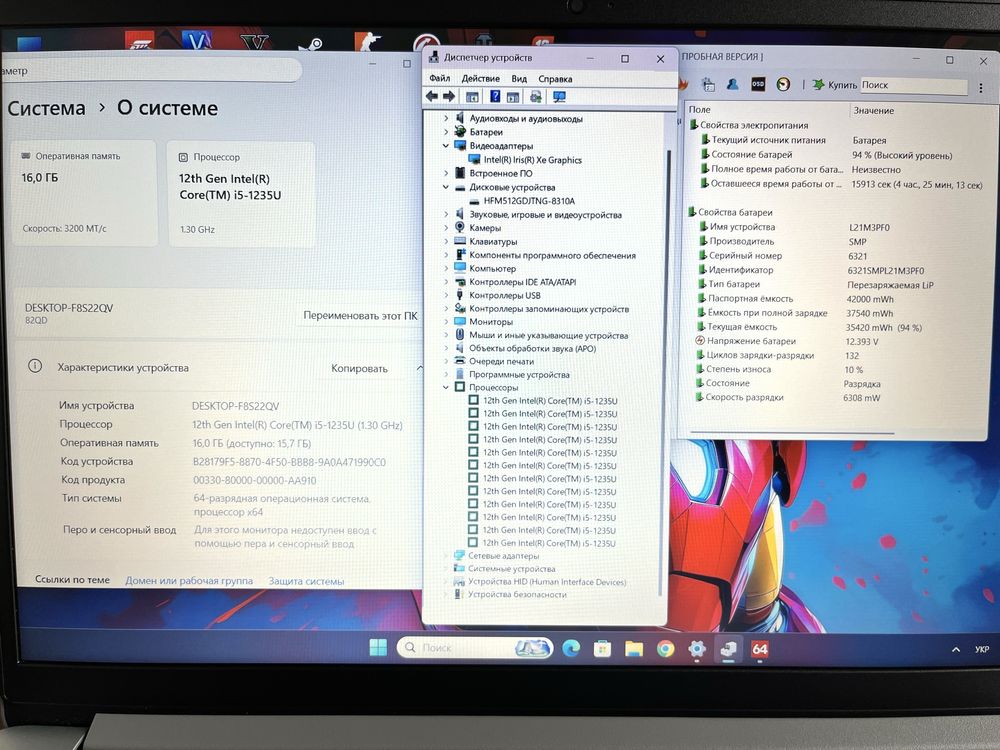Screen dimensions: 1000x750
Task: Switch to Settings app on the taskbar
Action: (x=697, y=649)
